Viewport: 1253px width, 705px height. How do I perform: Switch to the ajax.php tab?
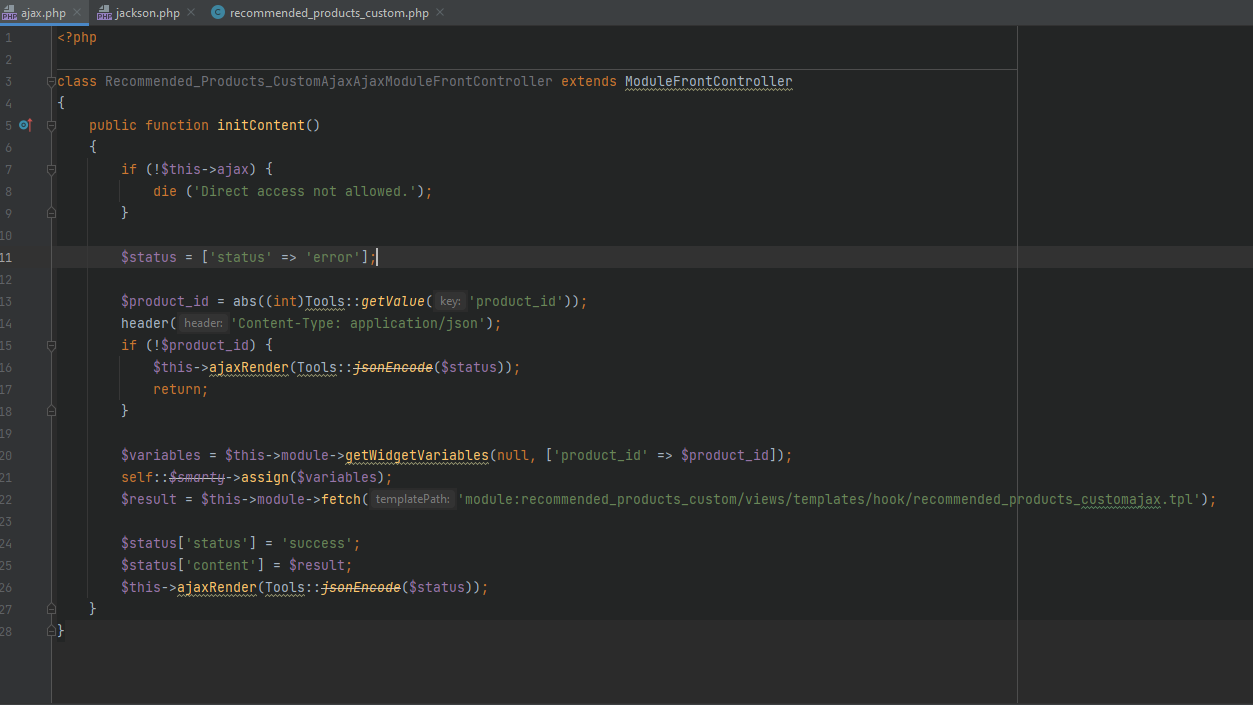(x=43, y=13)
